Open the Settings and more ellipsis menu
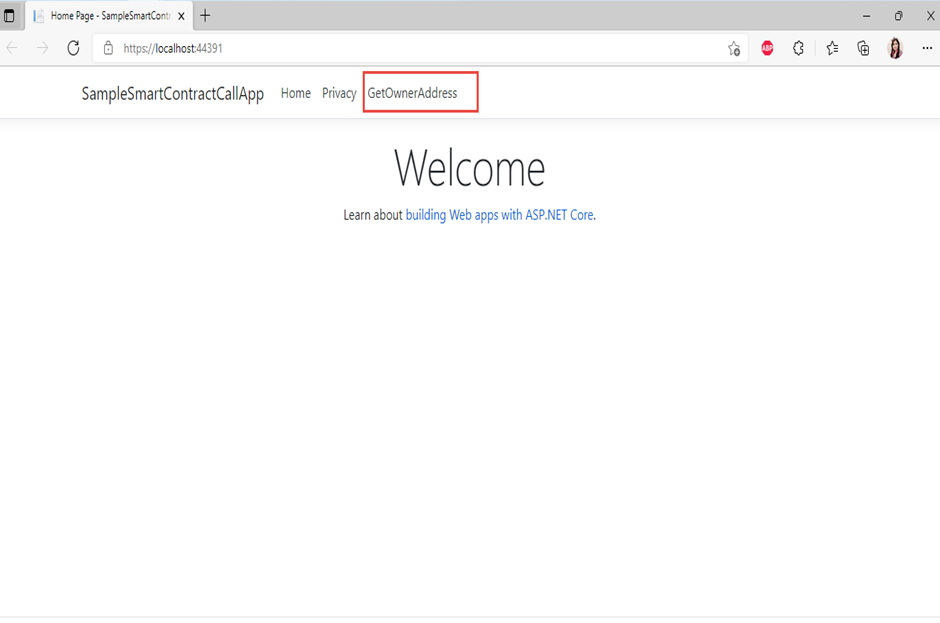The image size is (940, 623). (927, 47)
